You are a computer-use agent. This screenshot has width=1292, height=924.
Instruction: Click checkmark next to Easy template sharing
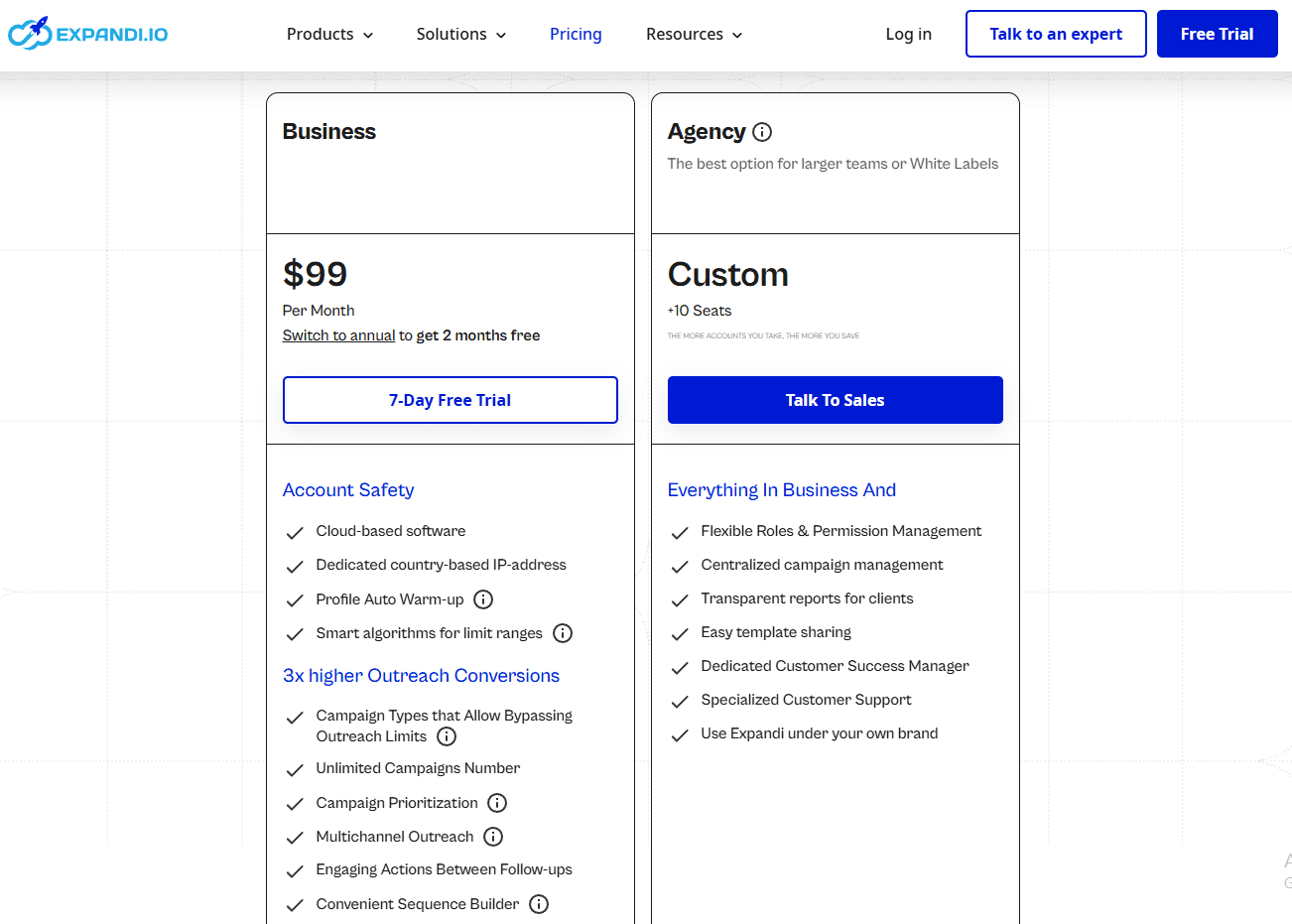pyautogui.click(x=680, y=634)
